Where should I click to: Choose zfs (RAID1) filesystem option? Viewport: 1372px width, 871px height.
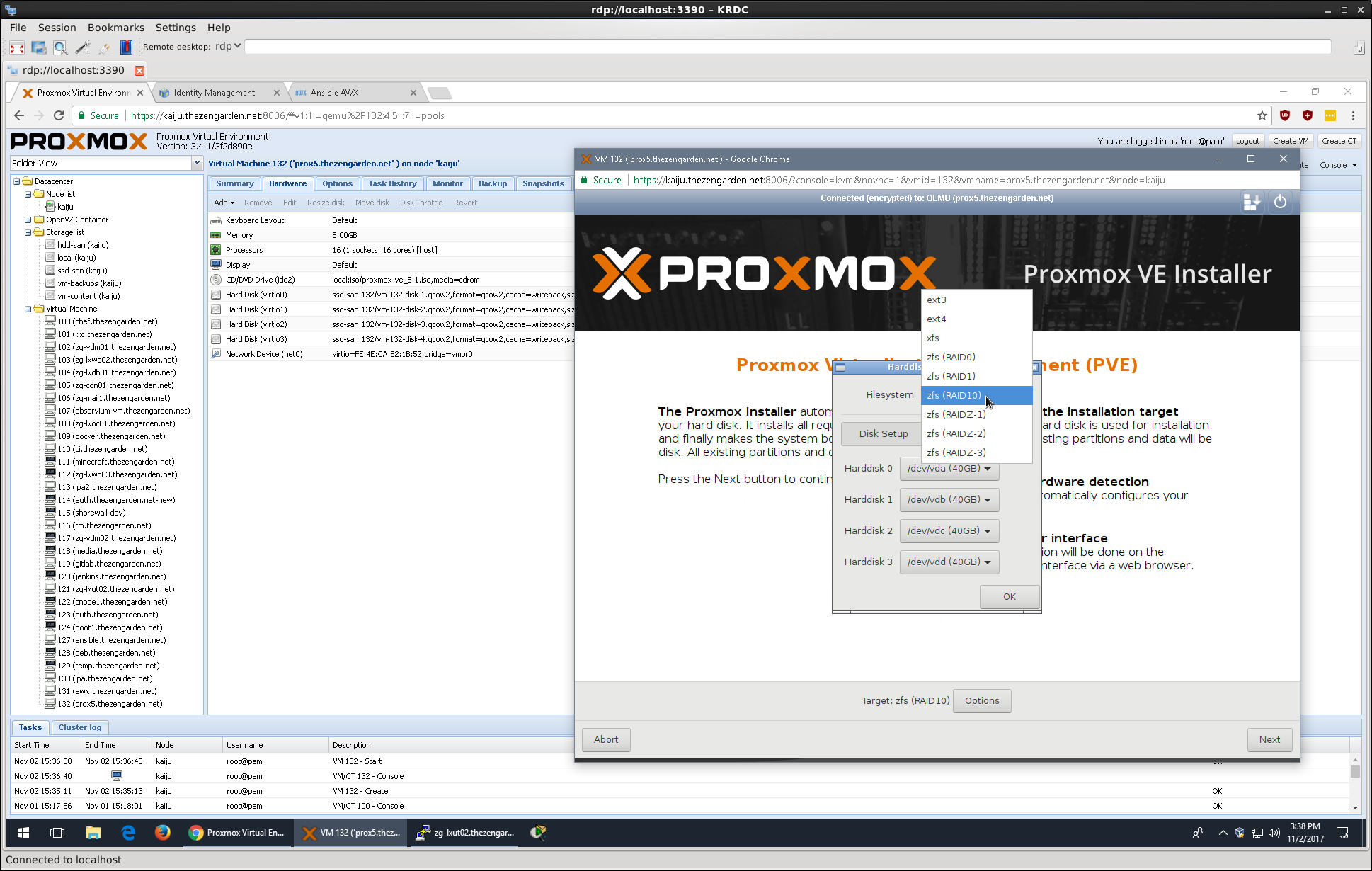tap(976, 376)
